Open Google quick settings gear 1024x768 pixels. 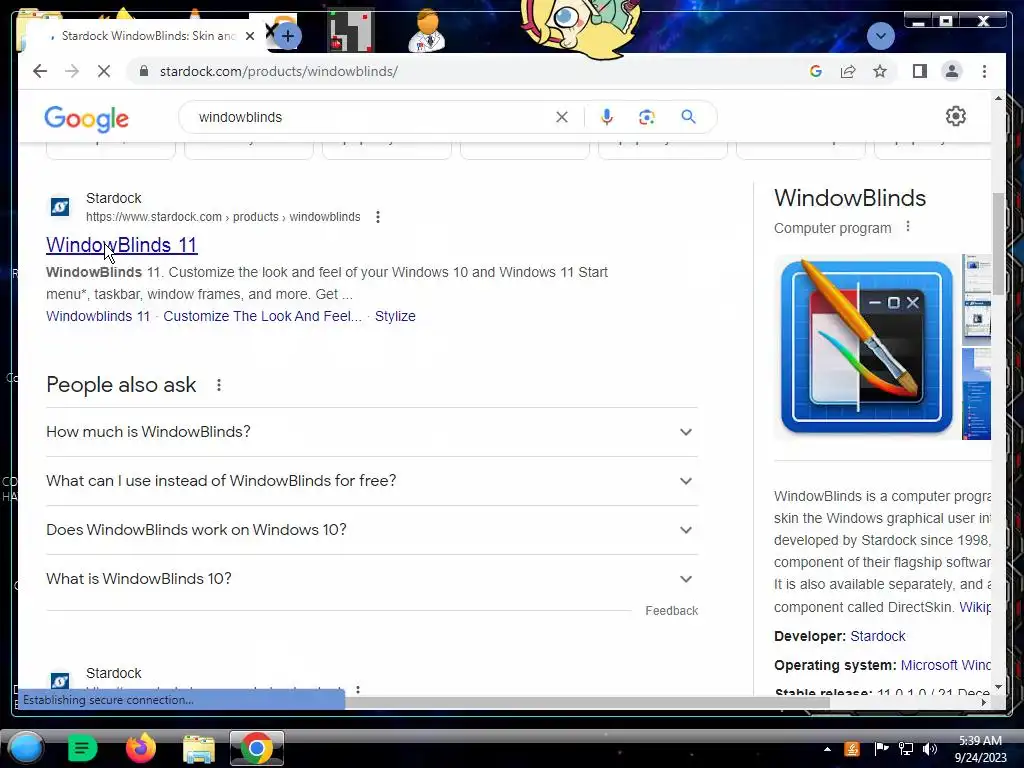click(x=955, y=116)
